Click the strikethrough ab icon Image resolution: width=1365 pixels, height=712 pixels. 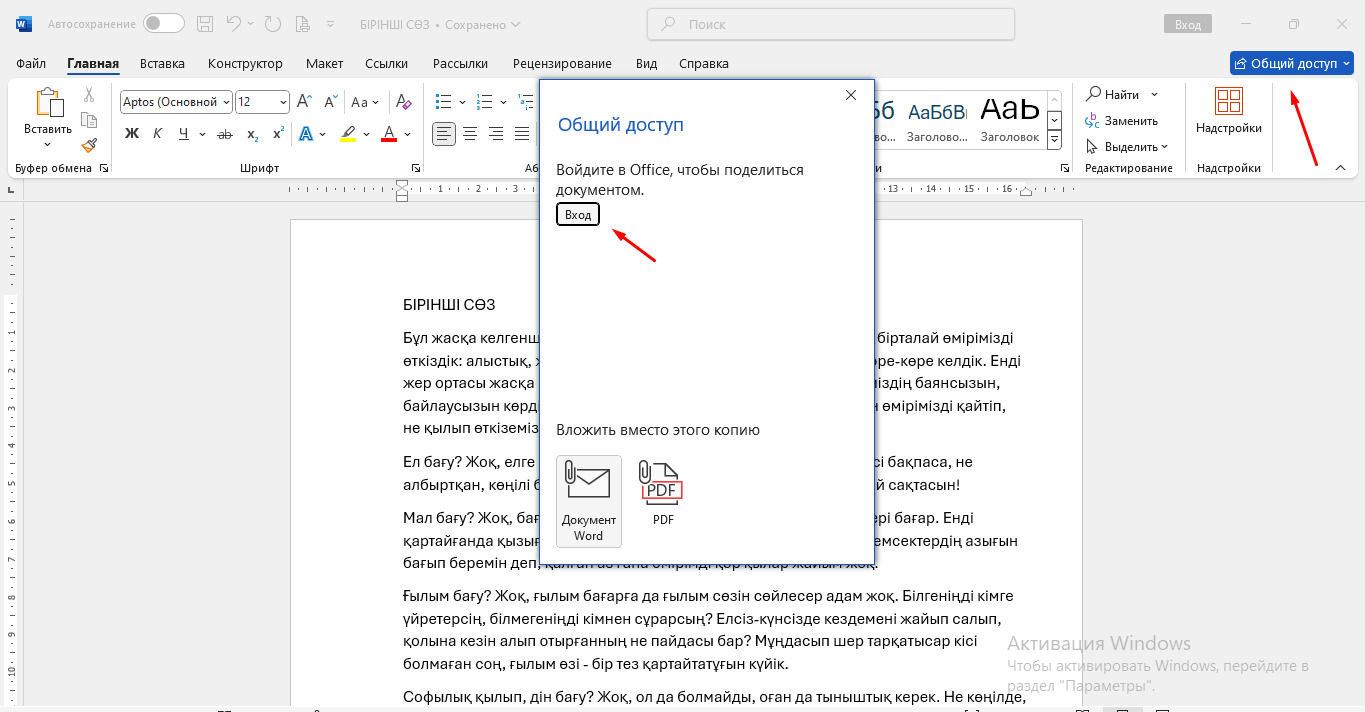(x=224, y=133)
